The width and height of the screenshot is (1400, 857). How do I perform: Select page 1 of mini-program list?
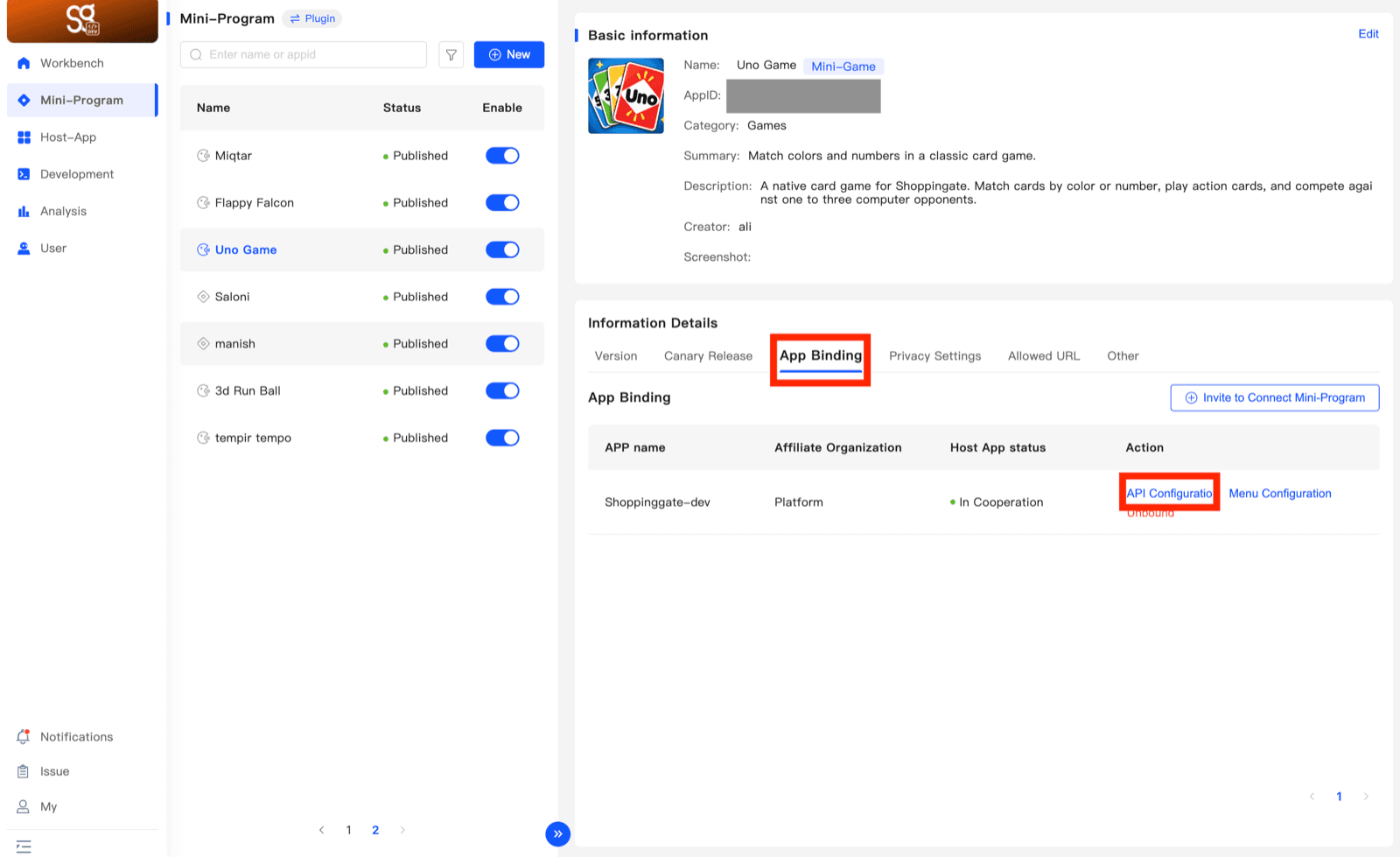(348, 830)
